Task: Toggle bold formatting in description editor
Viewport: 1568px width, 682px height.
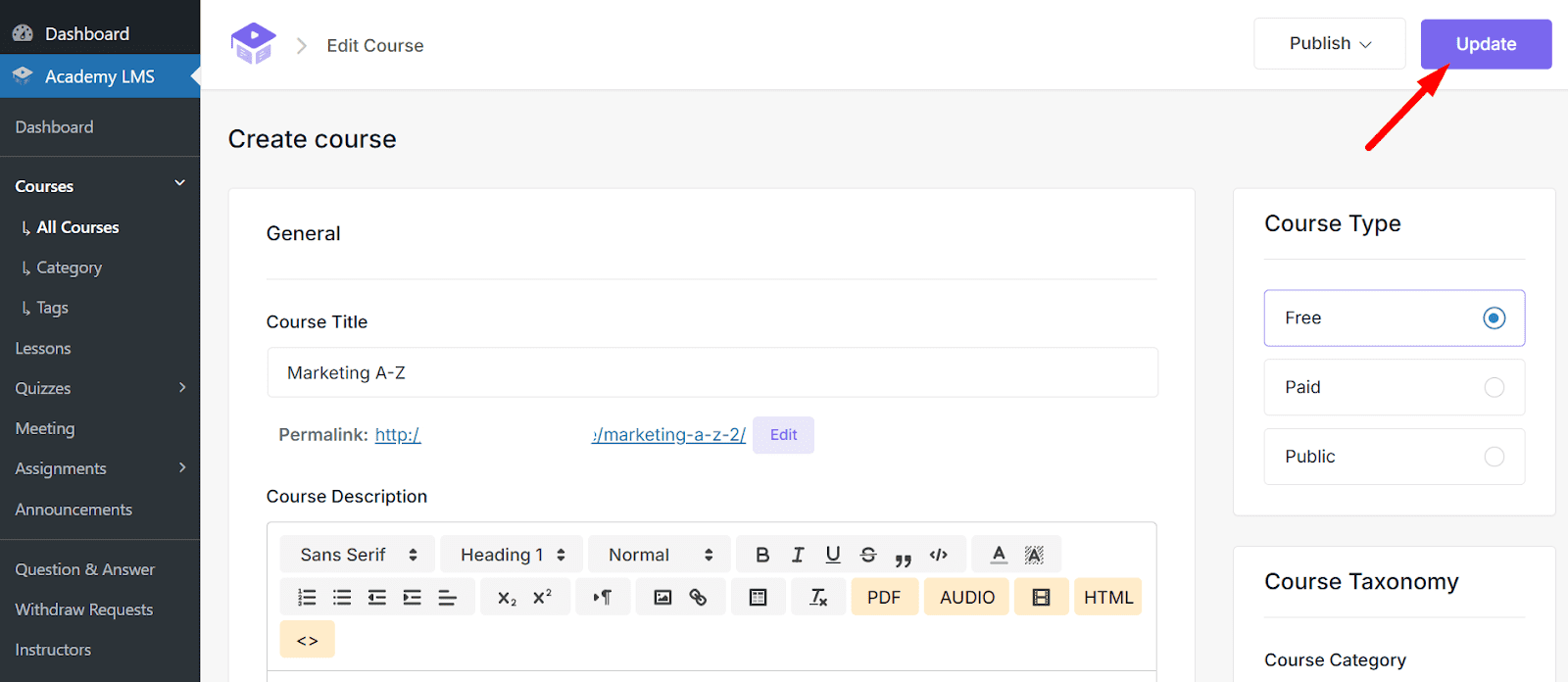Action: tap(762, 555)
